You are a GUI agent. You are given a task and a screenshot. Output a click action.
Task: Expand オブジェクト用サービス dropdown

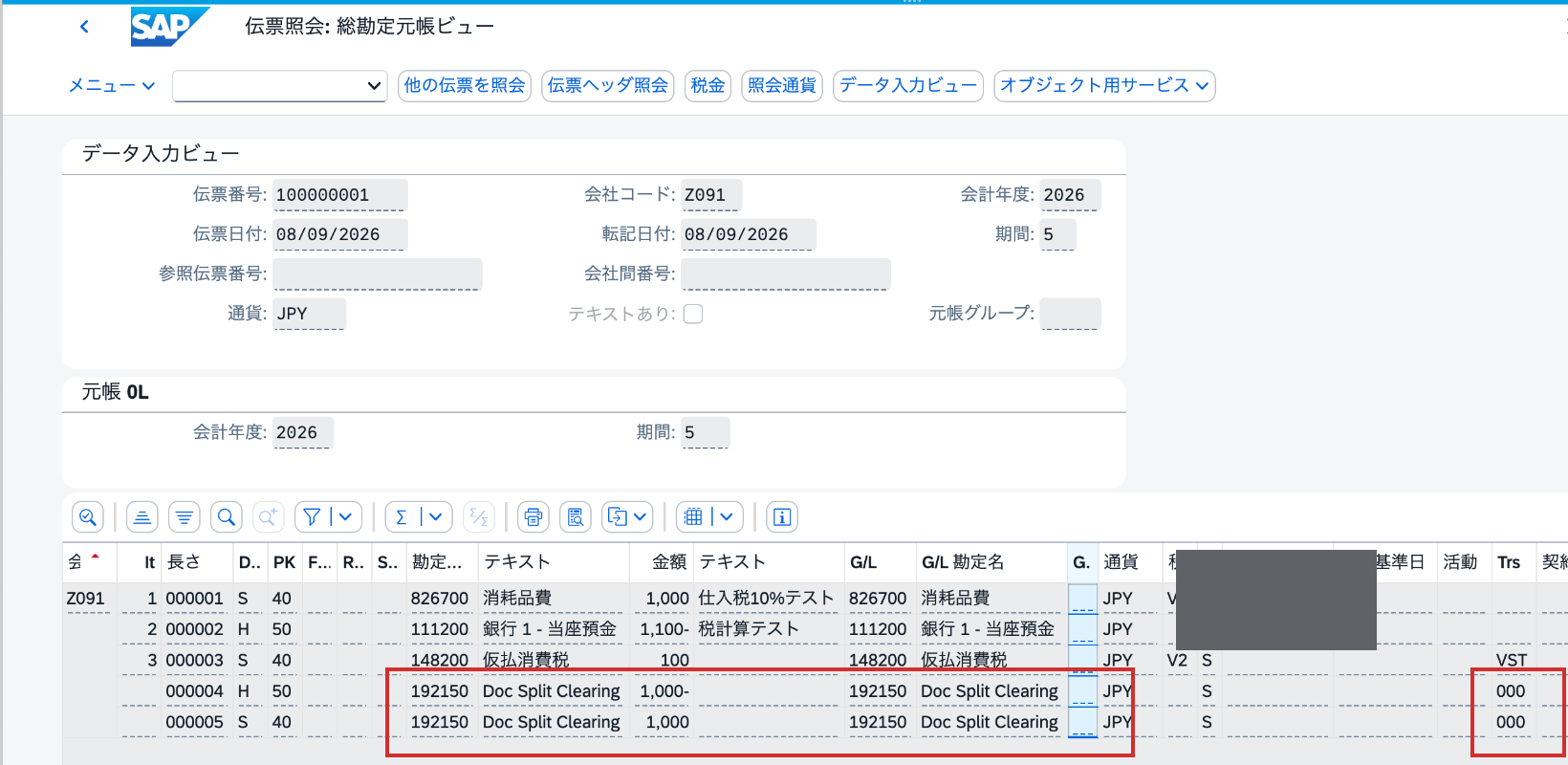pos(1104,86)
